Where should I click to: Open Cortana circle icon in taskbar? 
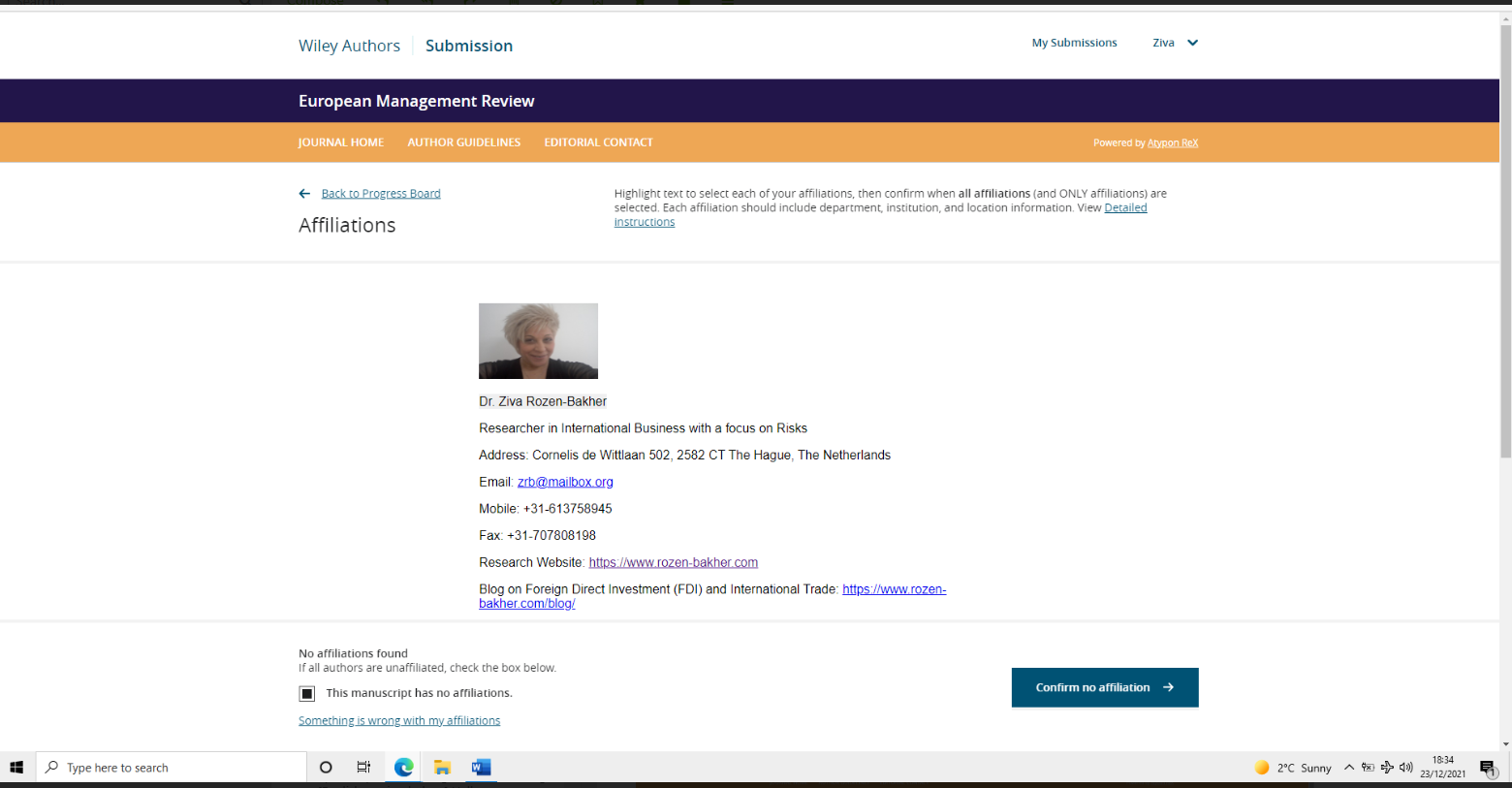tap(326, 767)
